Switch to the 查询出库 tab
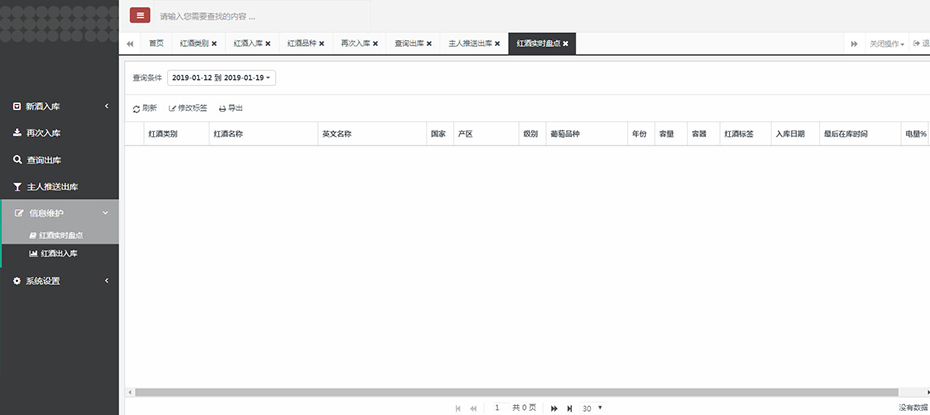Viewport: 930px width, 415px height. [x=409, y=44]
